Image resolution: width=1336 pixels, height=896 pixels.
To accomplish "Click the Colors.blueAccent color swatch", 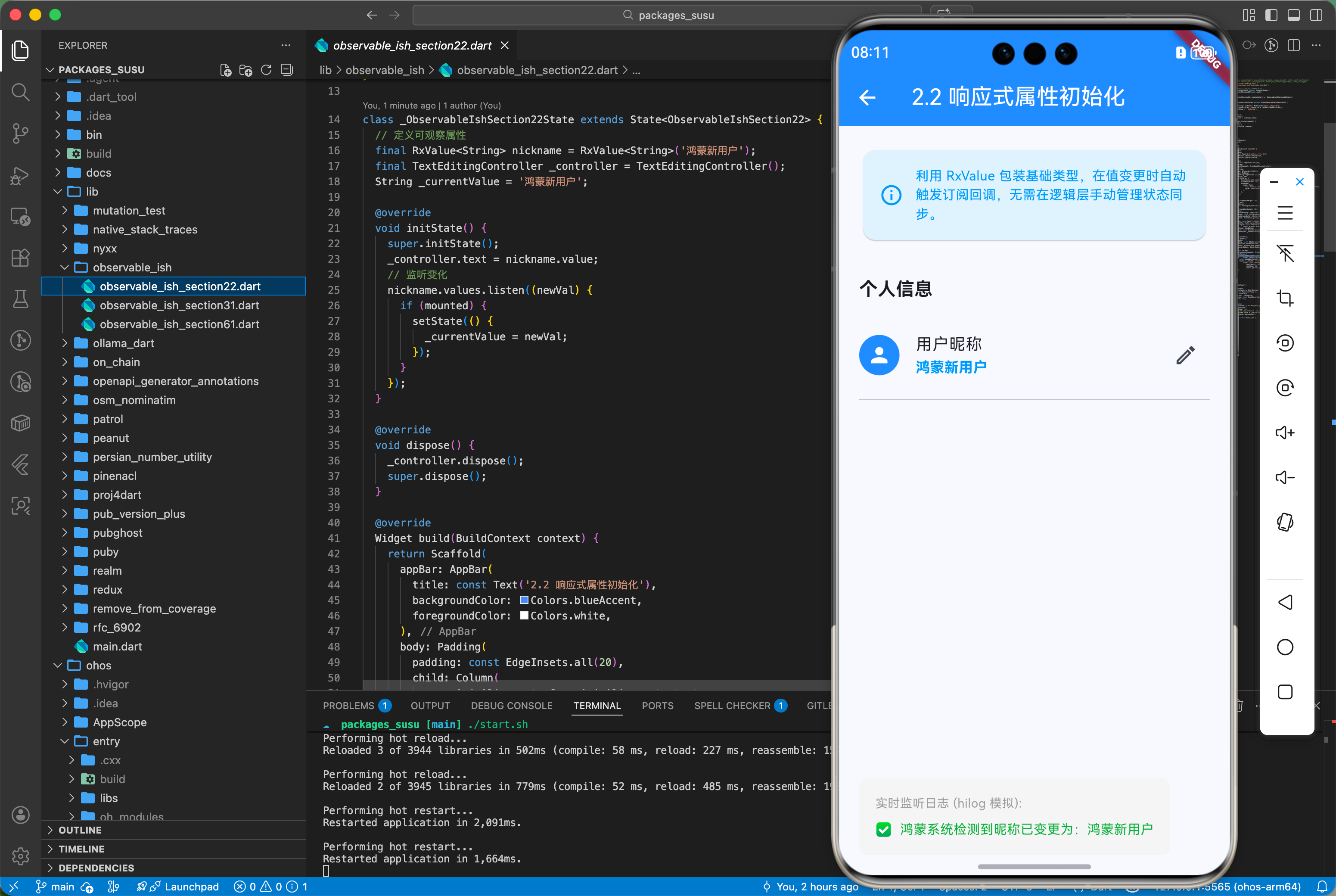I will tap(524, 600).
